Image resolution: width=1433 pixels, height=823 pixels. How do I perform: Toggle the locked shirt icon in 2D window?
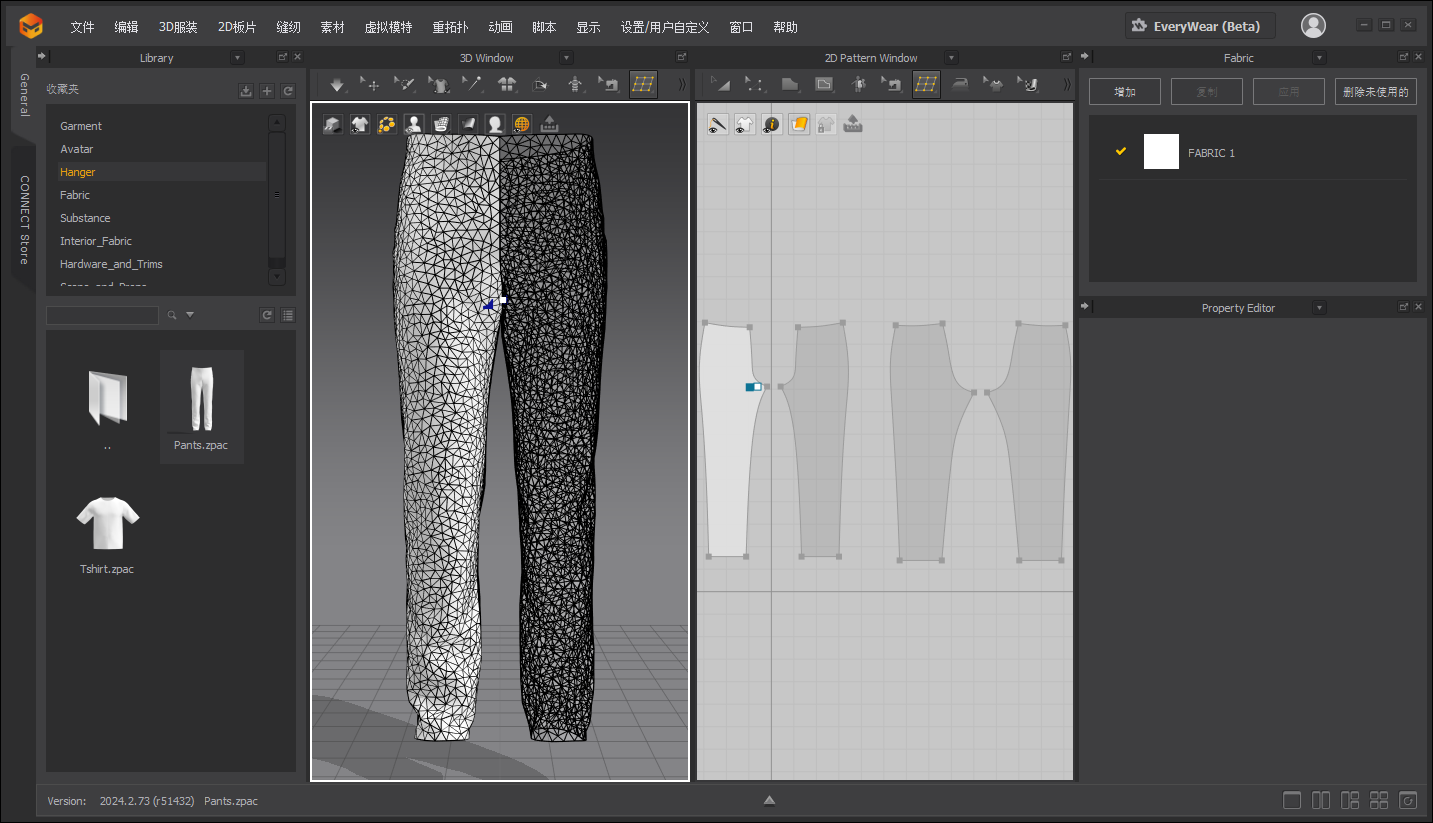[826, 124]
